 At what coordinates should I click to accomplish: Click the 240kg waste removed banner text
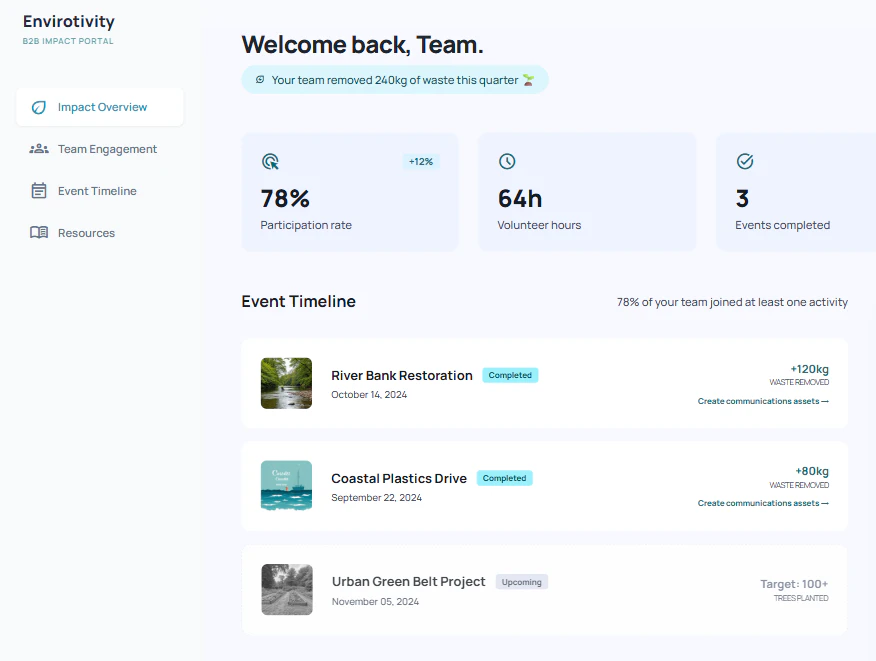(x=395, y=80)
